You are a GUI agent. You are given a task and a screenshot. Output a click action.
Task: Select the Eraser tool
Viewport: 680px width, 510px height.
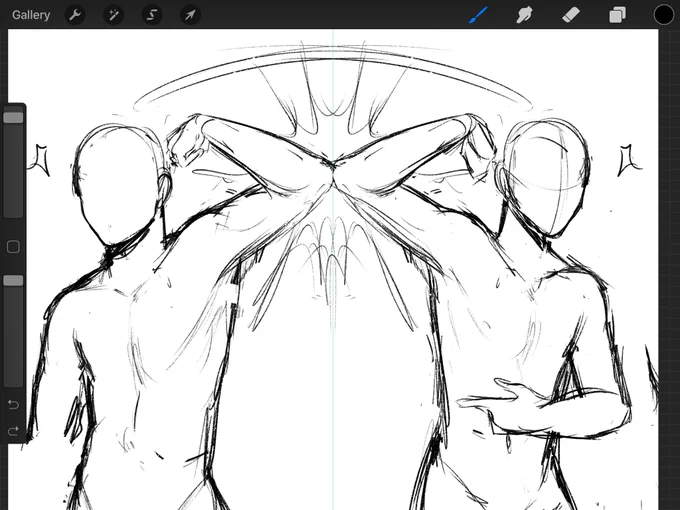point(571,15)
